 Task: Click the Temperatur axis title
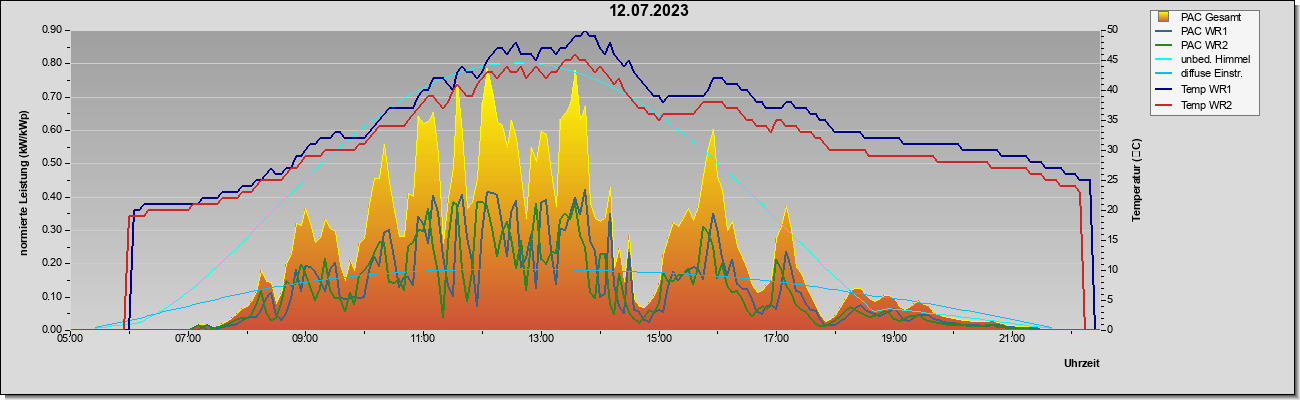pos(1137,180)
